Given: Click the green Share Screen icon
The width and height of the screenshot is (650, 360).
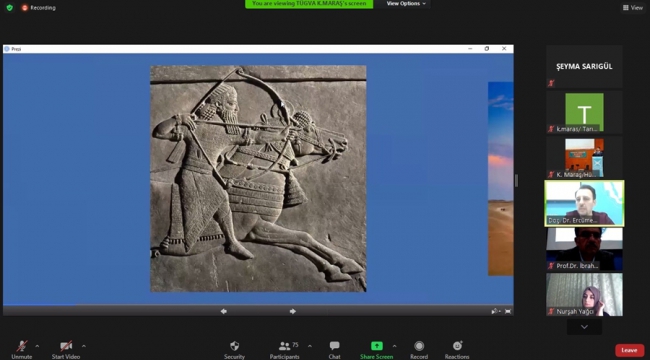Looking at the screenshot, I should tap(376, 346).
